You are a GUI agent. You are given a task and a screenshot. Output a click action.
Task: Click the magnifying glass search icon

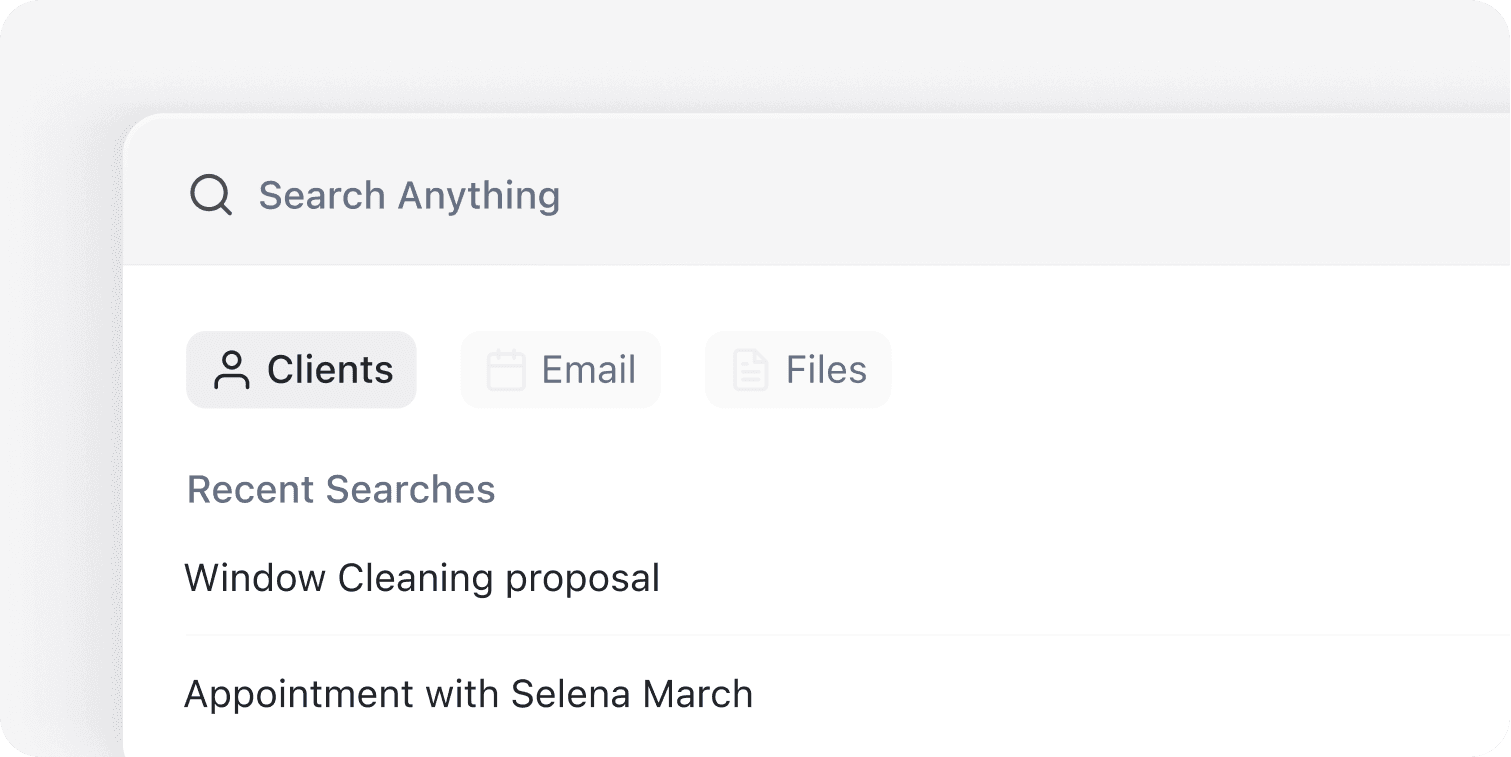tap(209, 195)
